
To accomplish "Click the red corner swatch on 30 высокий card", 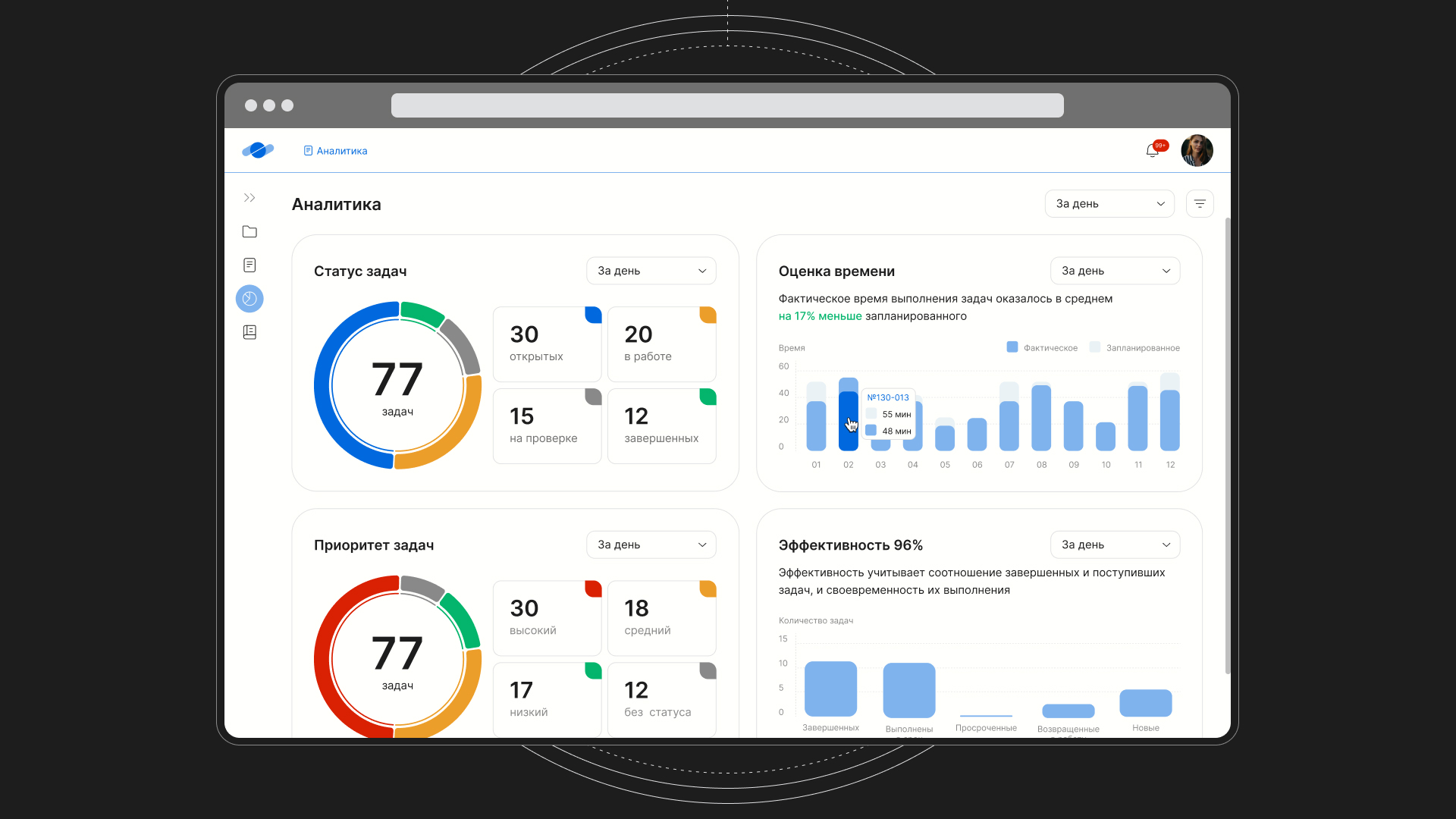I will [594, 588].
